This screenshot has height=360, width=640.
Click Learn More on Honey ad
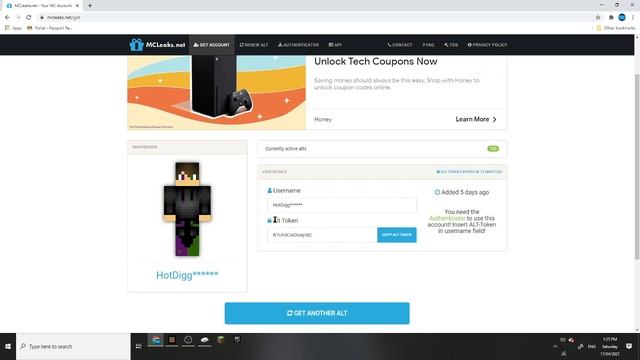(476, 119)
